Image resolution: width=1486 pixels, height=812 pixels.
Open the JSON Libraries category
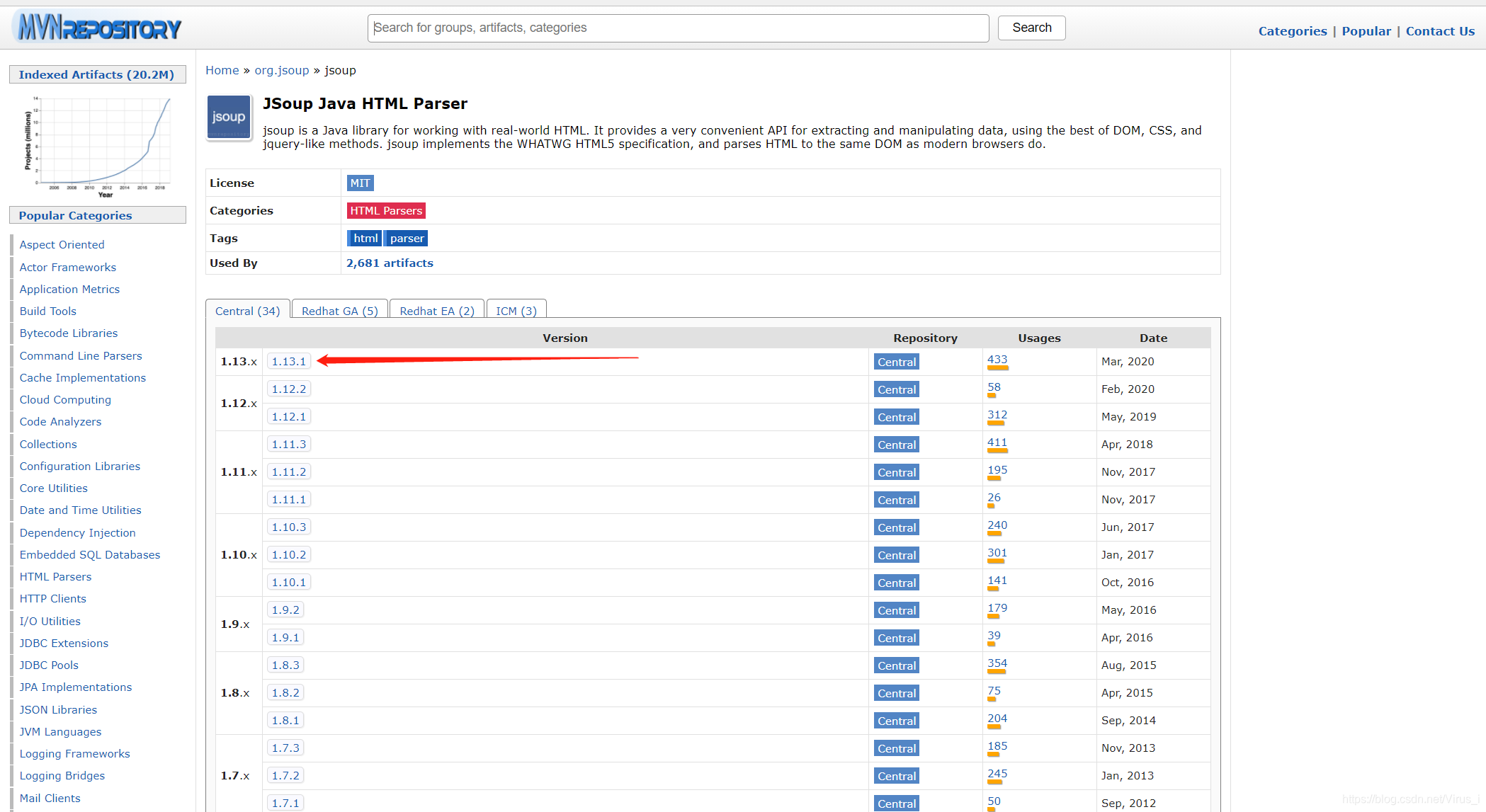[x=58, y=710]
